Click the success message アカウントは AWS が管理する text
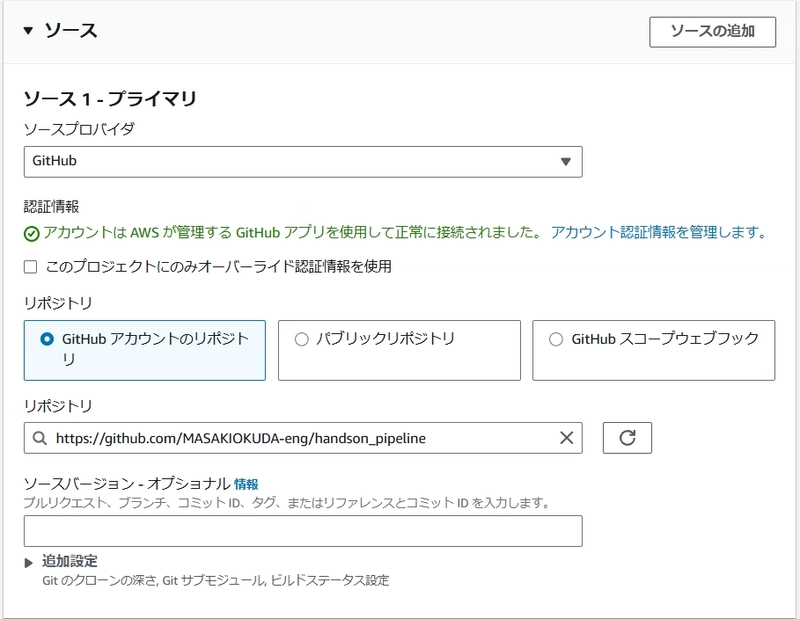 tap(292, 233)
